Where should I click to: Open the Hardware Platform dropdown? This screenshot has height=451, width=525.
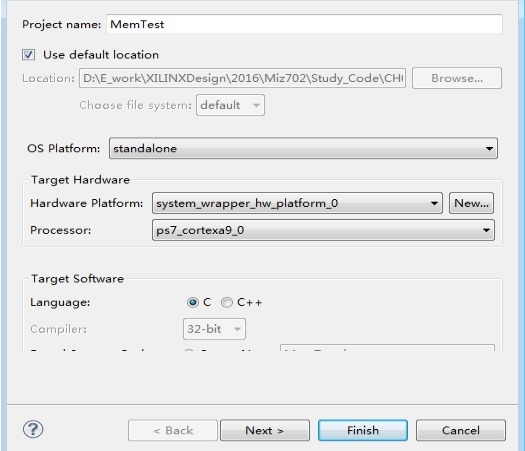click(297, 203)
